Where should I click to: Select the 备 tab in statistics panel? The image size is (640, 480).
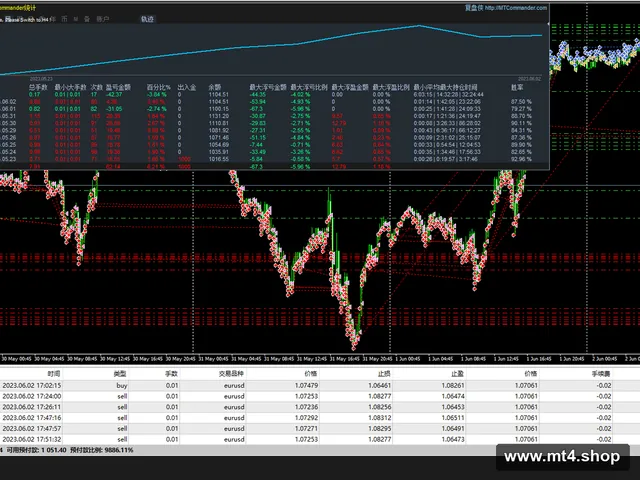pyautogui.click(x=87, y=19)
